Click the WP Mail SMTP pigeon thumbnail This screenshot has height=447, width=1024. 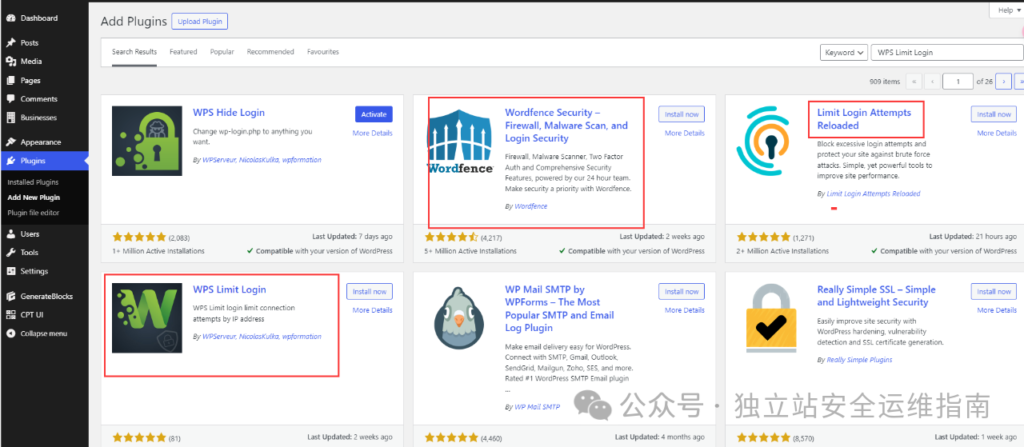pos(460,318)
